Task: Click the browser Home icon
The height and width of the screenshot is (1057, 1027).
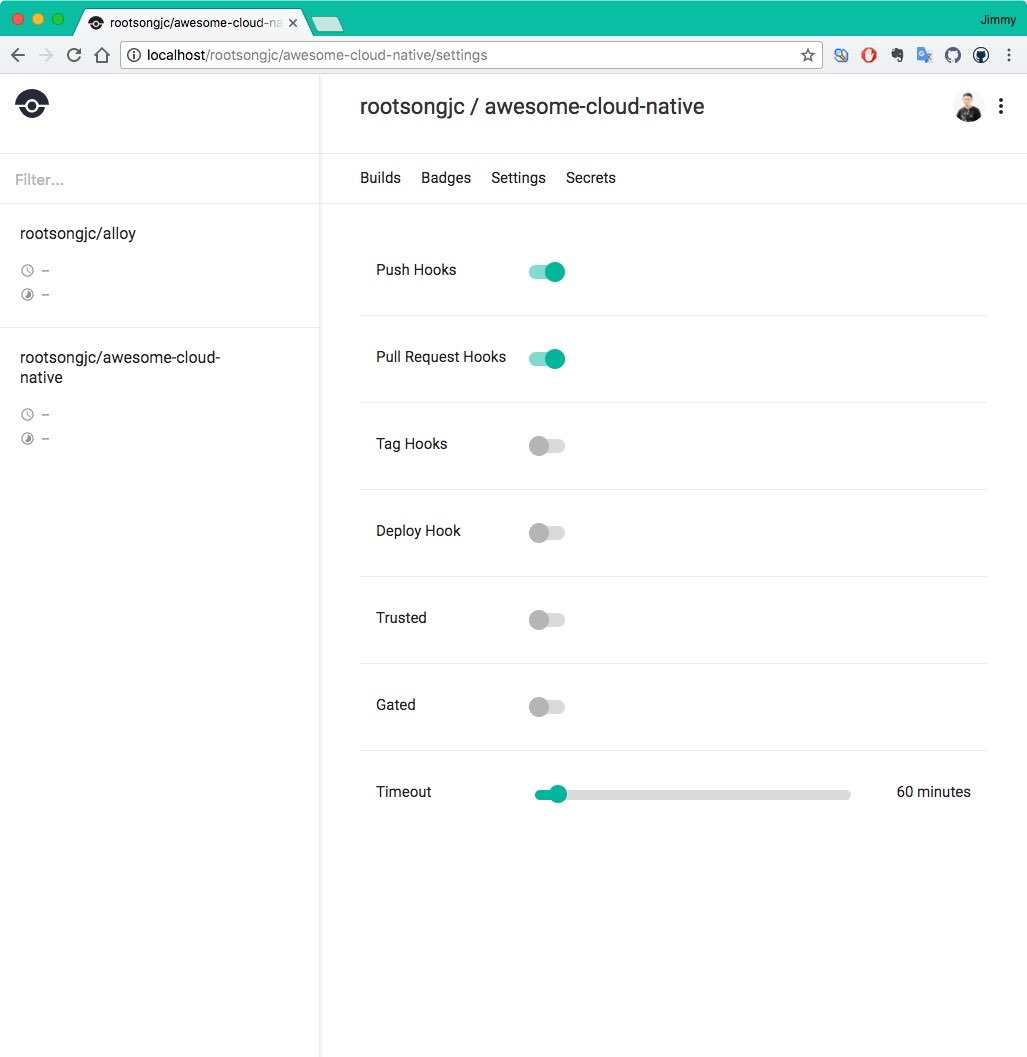Action: click(101, 56)
